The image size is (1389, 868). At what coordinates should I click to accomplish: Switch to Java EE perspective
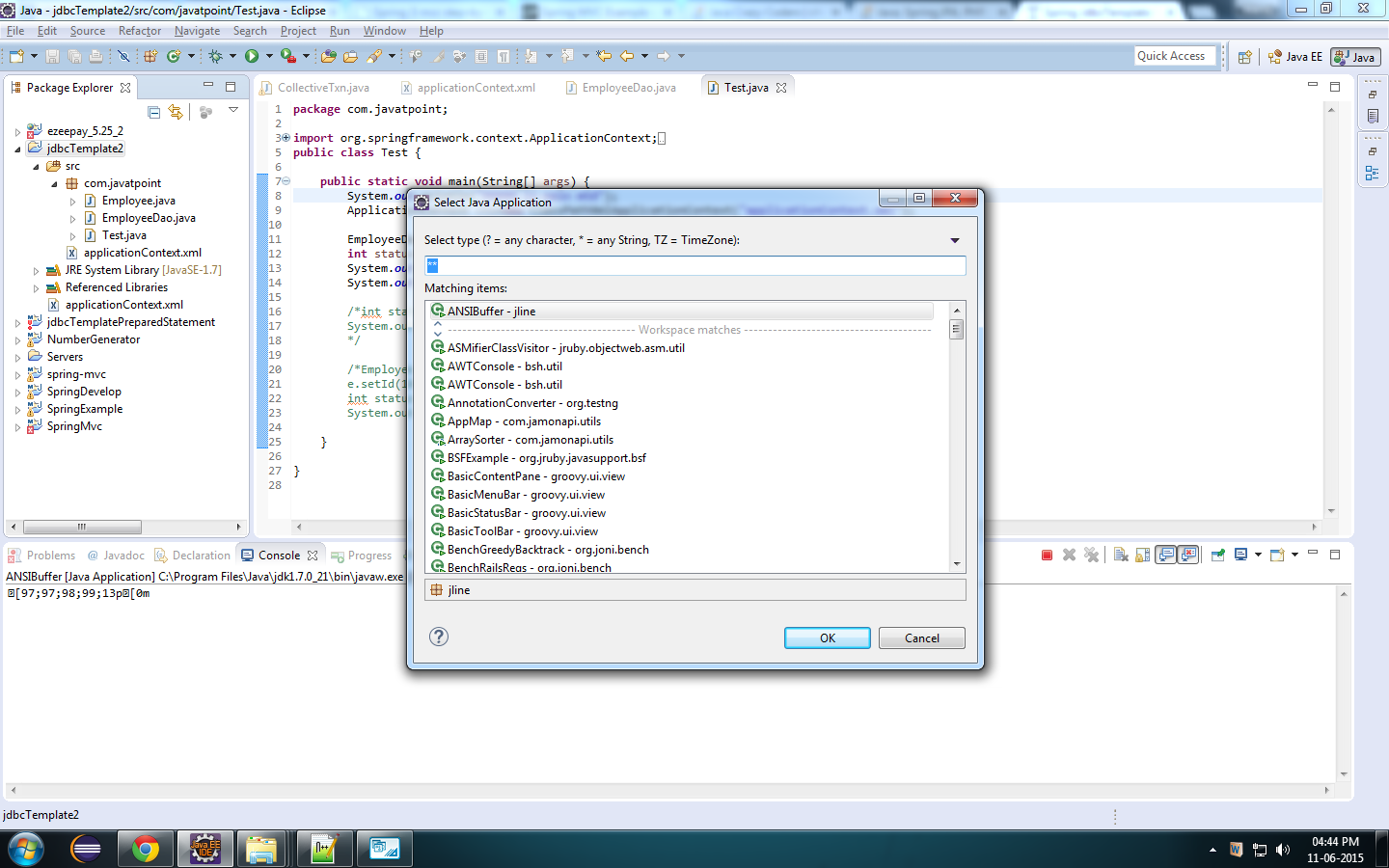pyautogui.click(x=1294, y=57)
